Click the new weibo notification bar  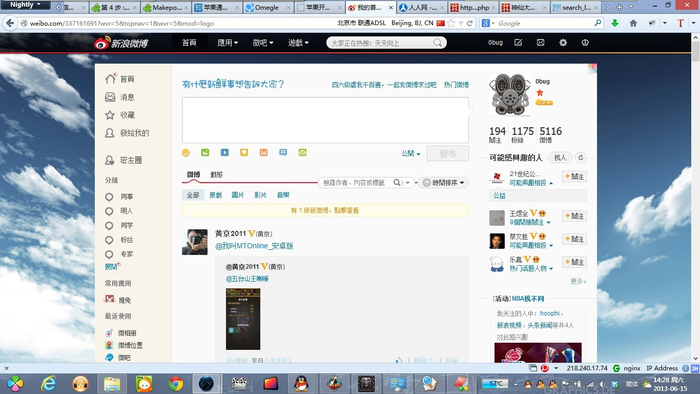coord(325,210)
